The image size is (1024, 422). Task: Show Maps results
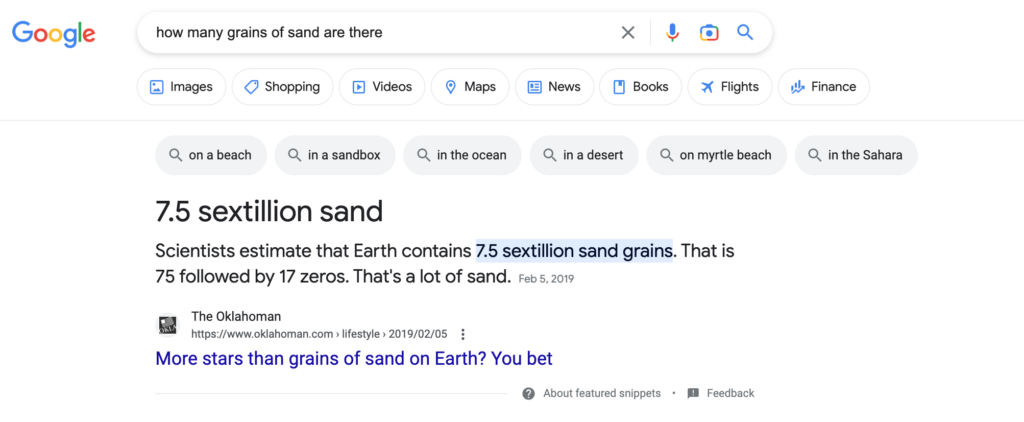point(470,87)
